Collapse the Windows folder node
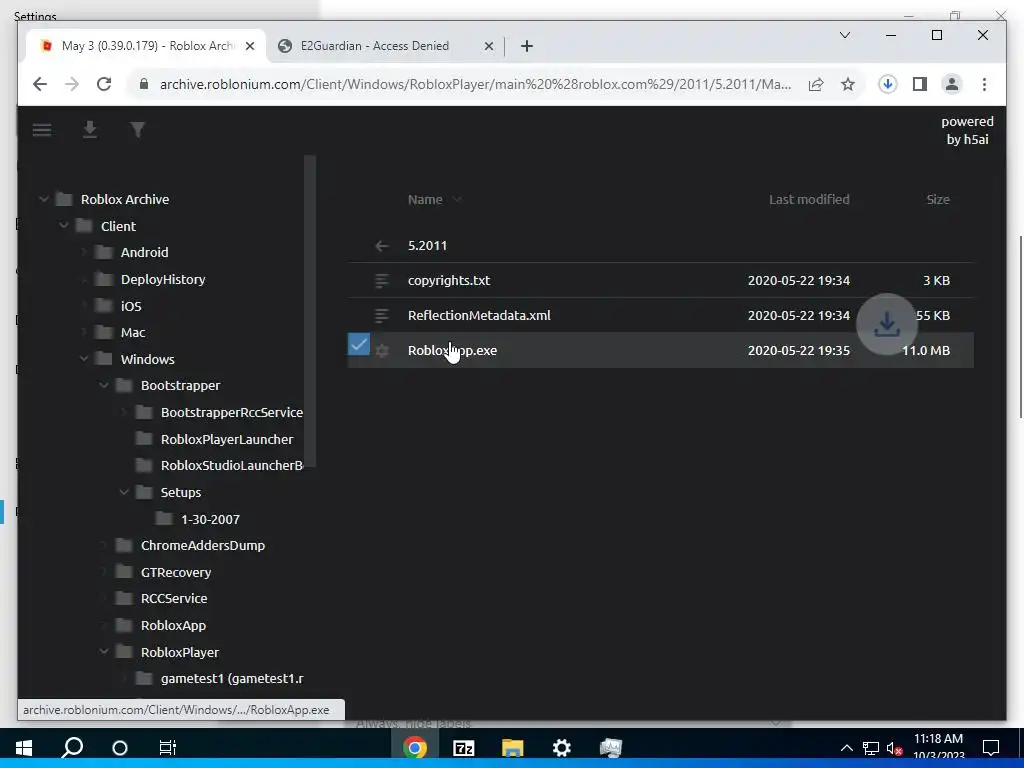This screenshot has width=1024, height=768. pos(84,359)
